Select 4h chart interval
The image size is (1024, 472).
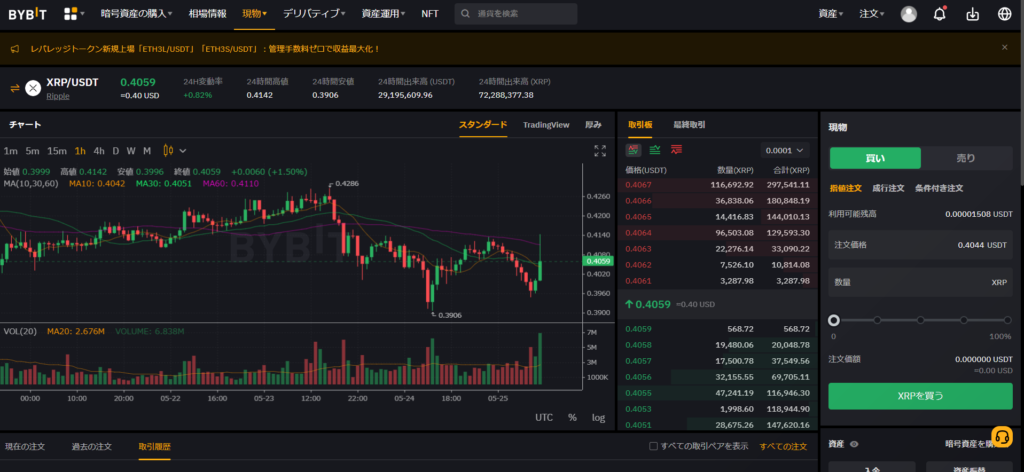(x=99, y=151)
